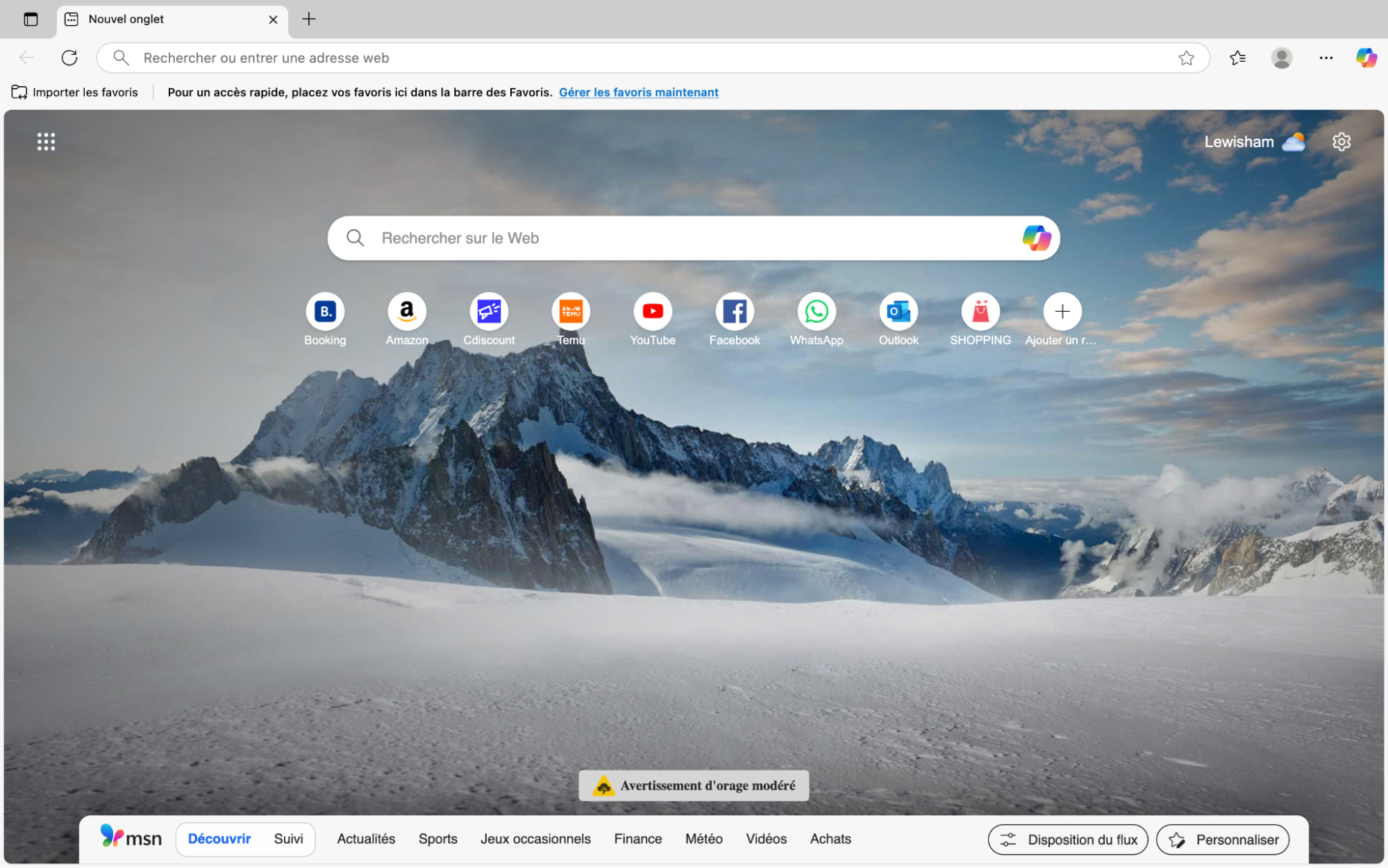The image size is (1388, 868).
Task: Open the page settings gear
Action: coord(1341,141)
